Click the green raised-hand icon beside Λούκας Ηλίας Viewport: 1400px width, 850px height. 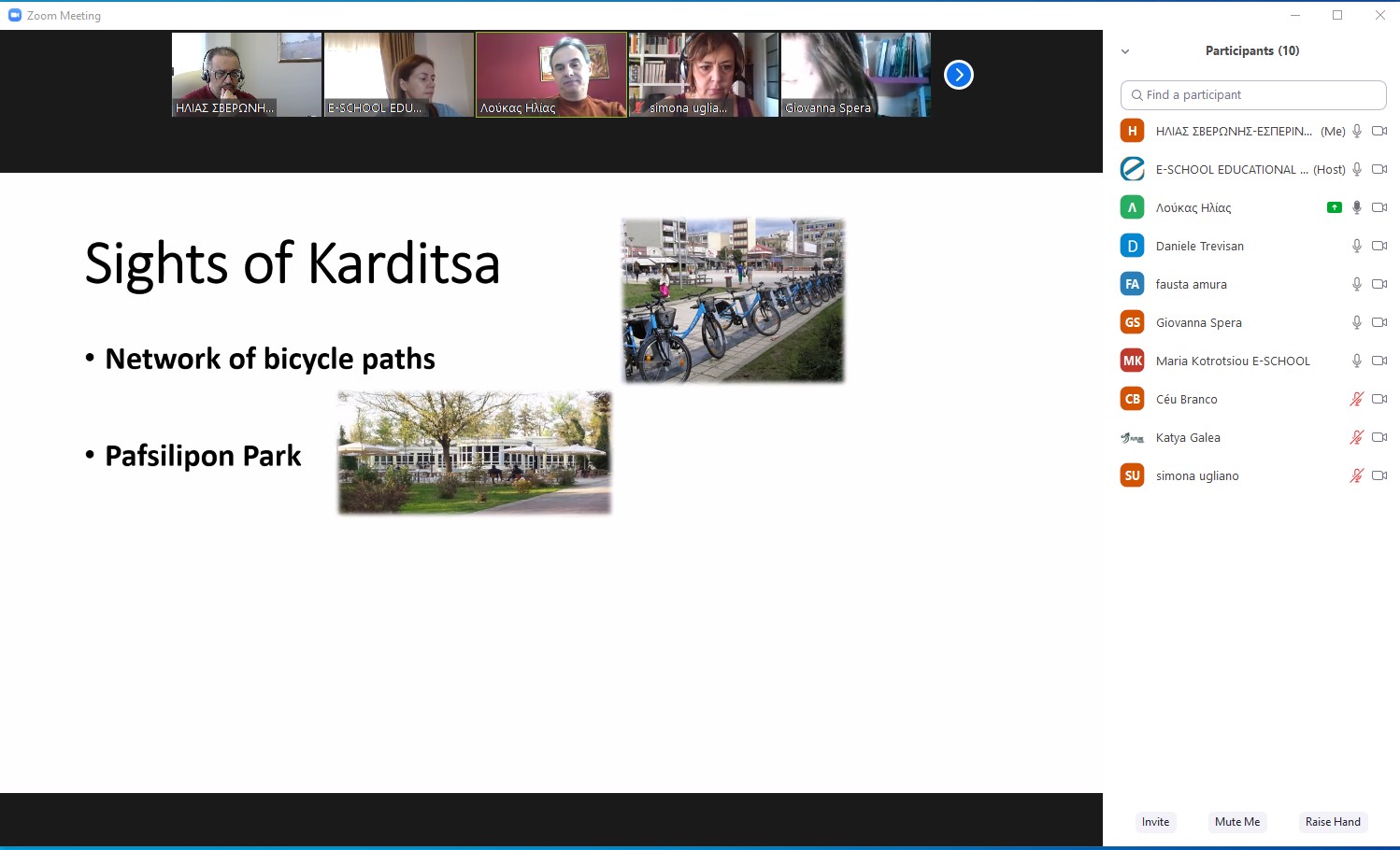tap(1334, 207)
